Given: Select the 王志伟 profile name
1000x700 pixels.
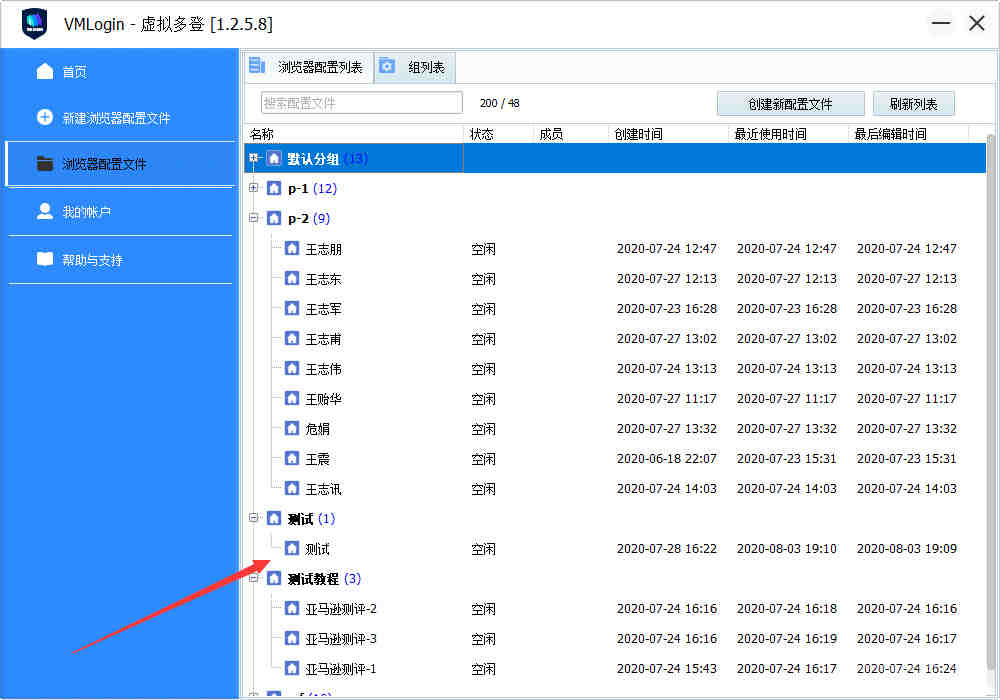Looking at the screenshot, I should (323, 369).
